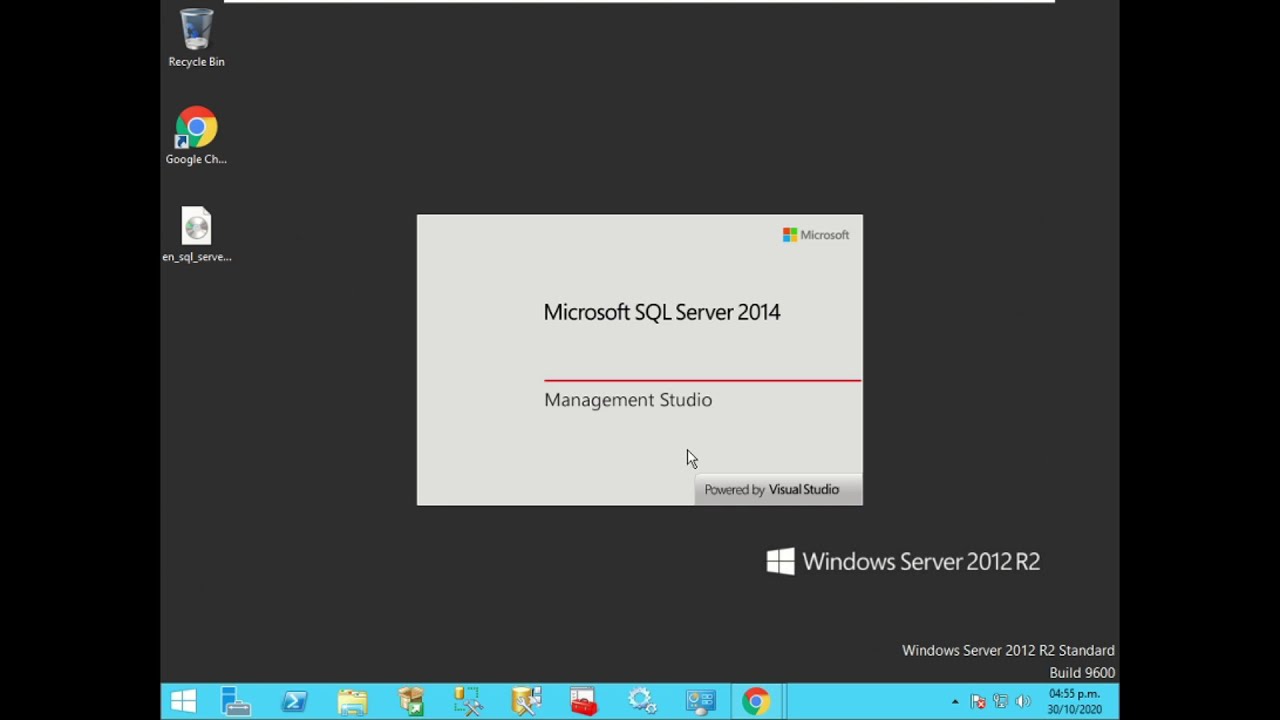Launch Server Manager from the taskbar
The height and width of the screenshot is (720, 1280).
coord(236,701)
